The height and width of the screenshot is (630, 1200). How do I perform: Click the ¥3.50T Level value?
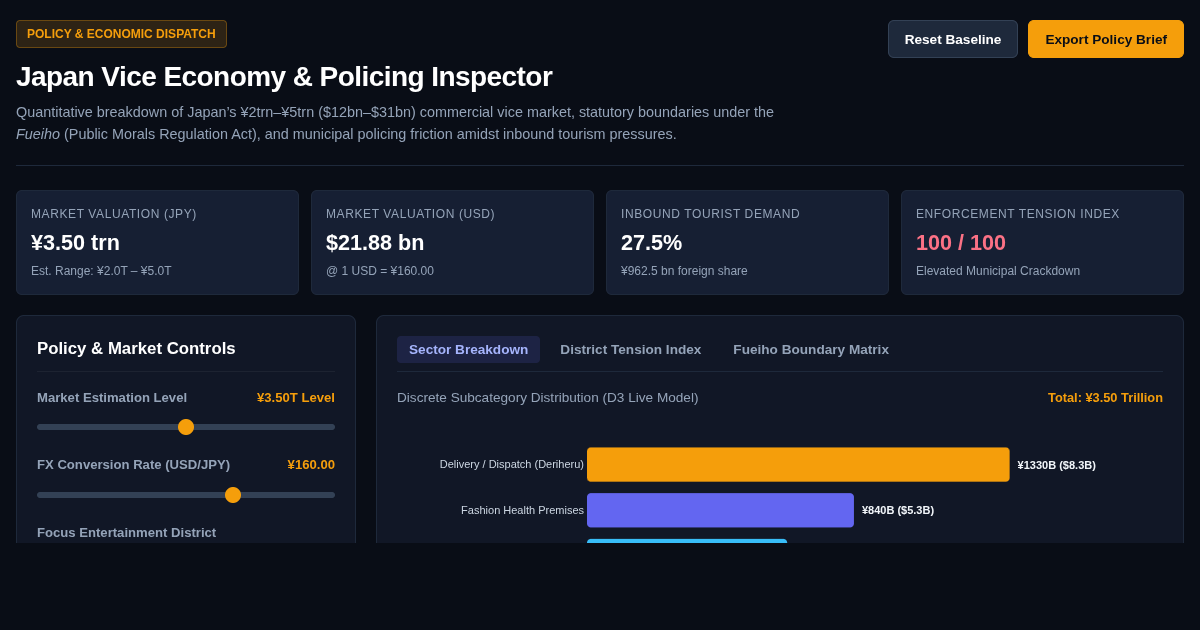point(296,397)
